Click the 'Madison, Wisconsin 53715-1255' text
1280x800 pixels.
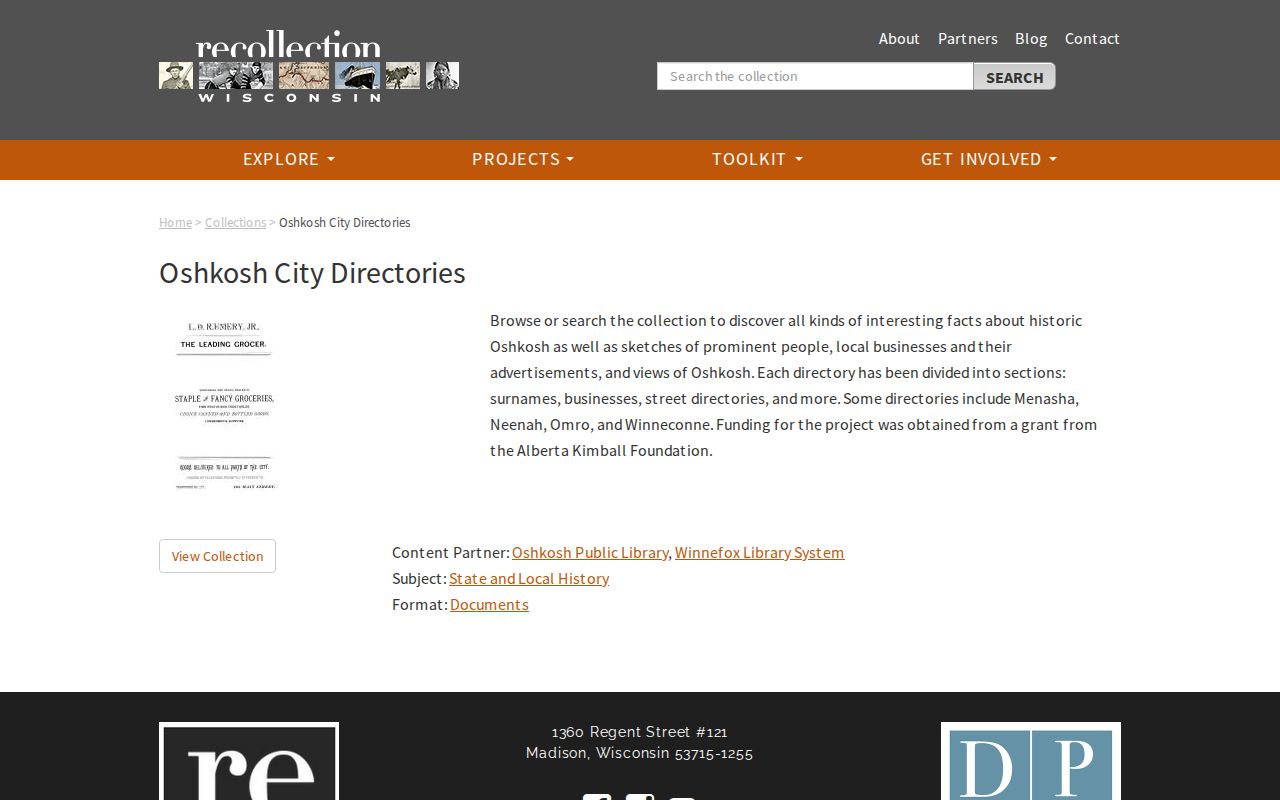pos(640,753)
